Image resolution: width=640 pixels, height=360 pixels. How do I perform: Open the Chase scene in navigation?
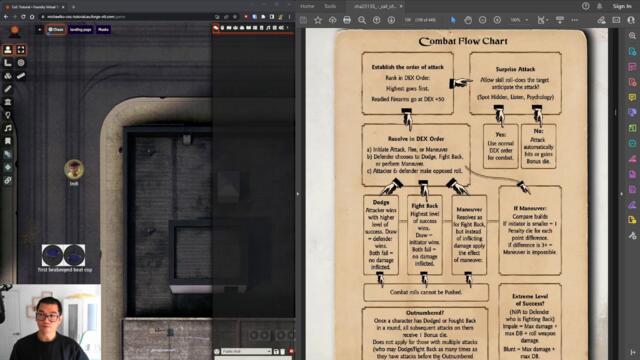click(x=56, y=29)
